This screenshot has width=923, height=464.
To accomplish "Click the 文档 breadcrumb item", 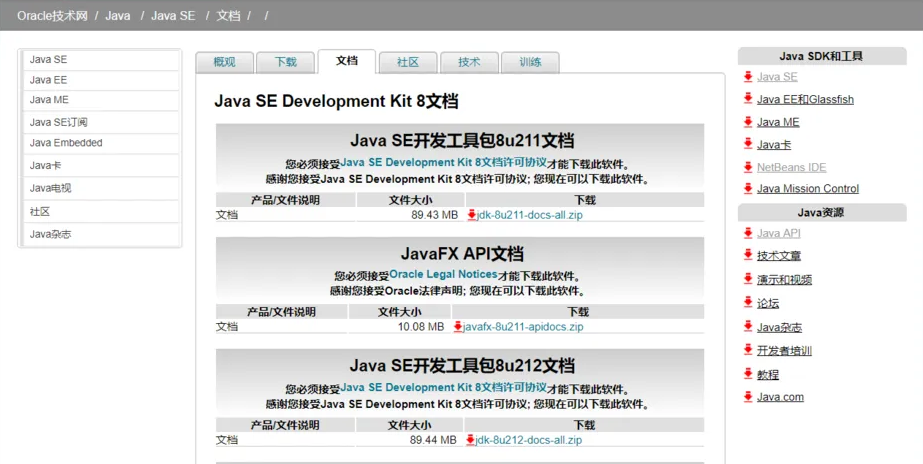I will (x=228, y=16).
